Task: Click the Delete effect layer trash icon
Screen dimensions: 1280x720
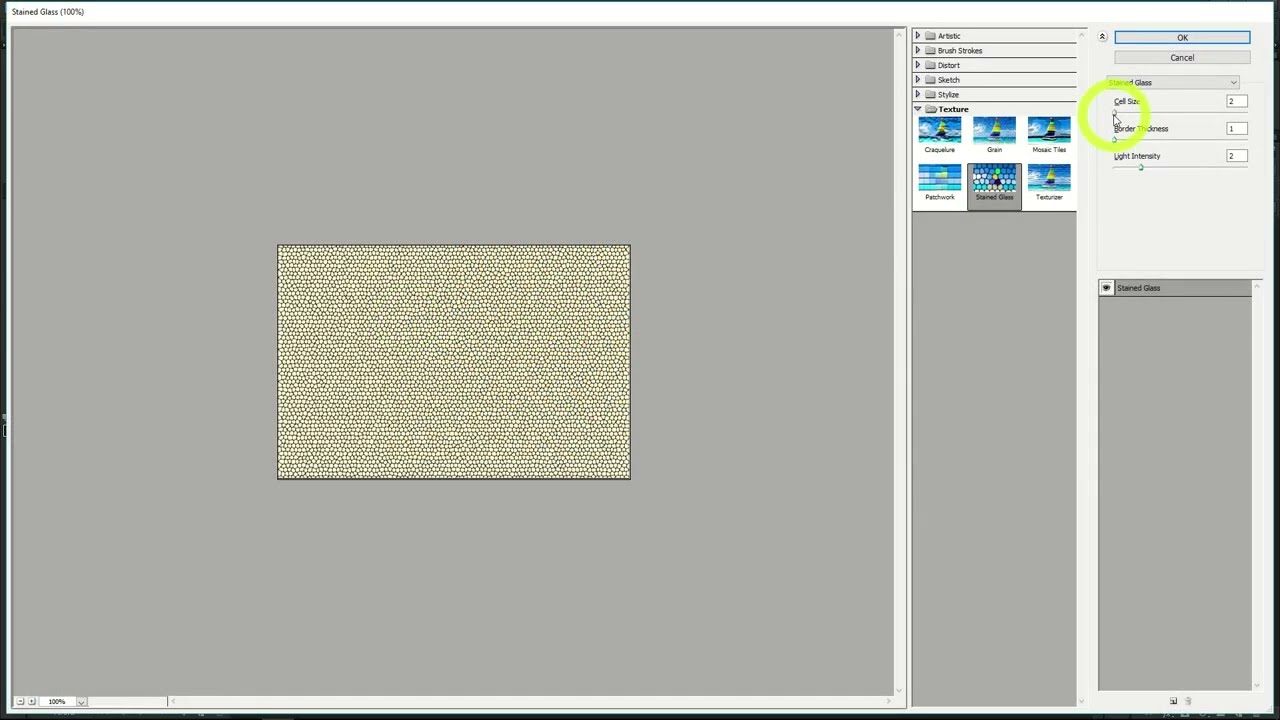Action: click(1188, 701)
